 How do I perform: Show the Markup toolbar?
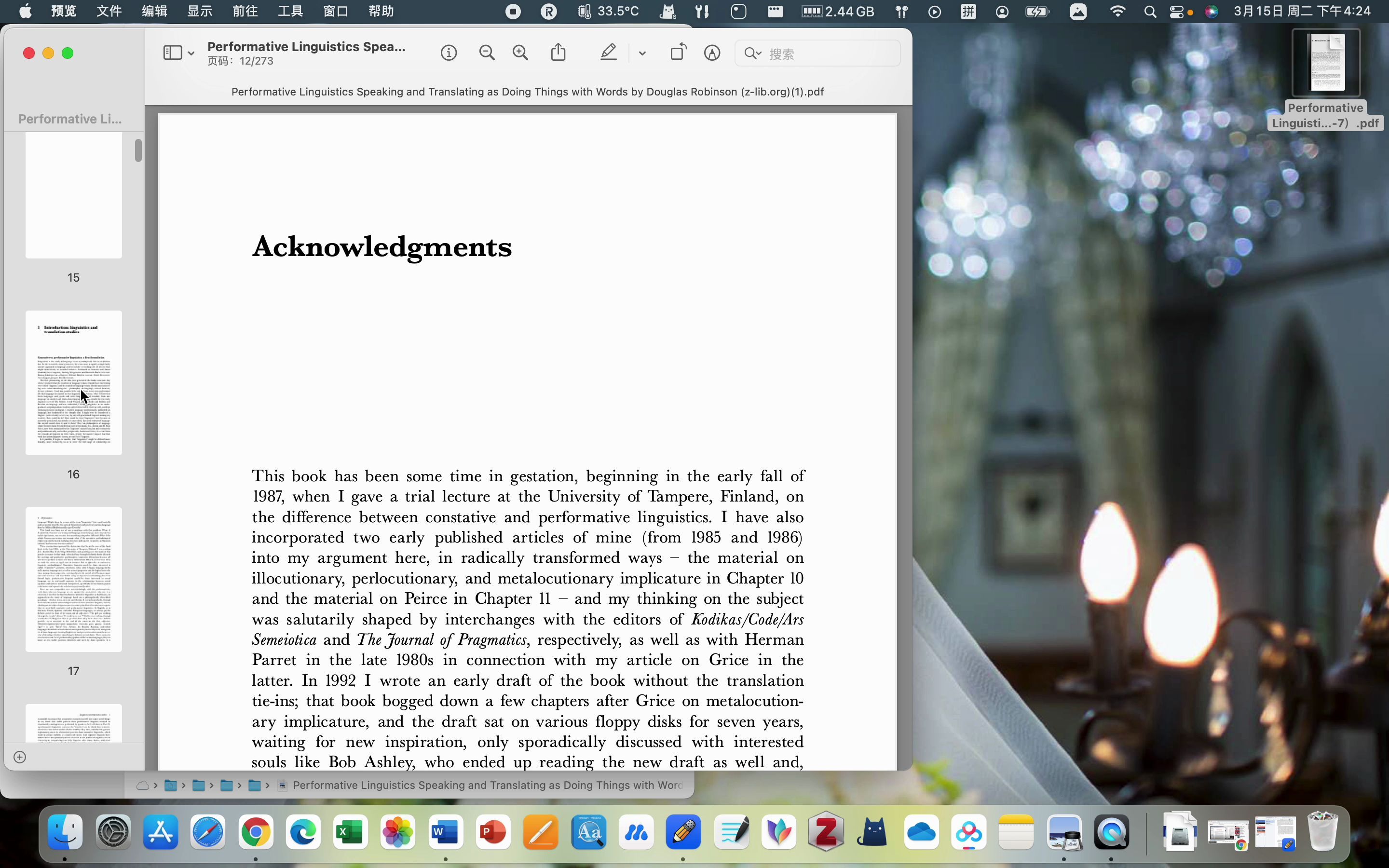pyautogui.click(x=712, y=54)
